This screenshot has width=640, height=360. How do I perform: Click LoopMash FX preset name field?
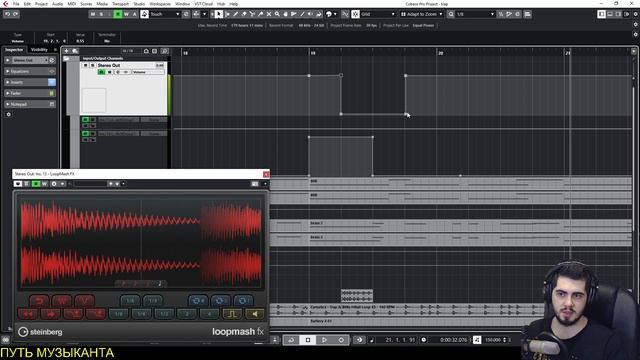(90, 184)
